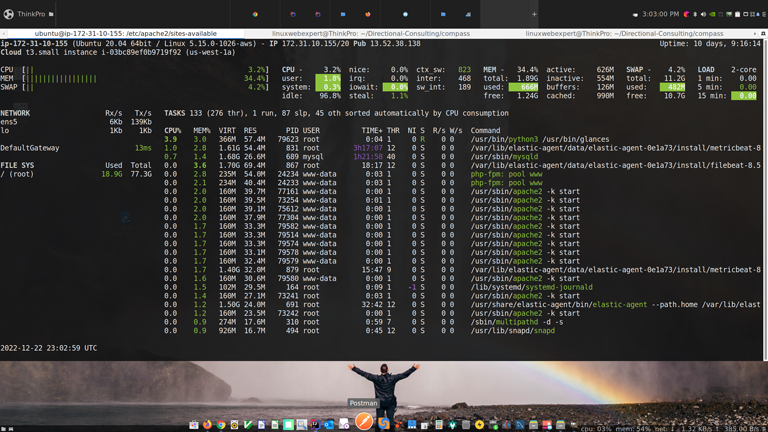This screenshot has height=432, width=768.
Task: Click the CPU% column header
Action: (172, 130)
